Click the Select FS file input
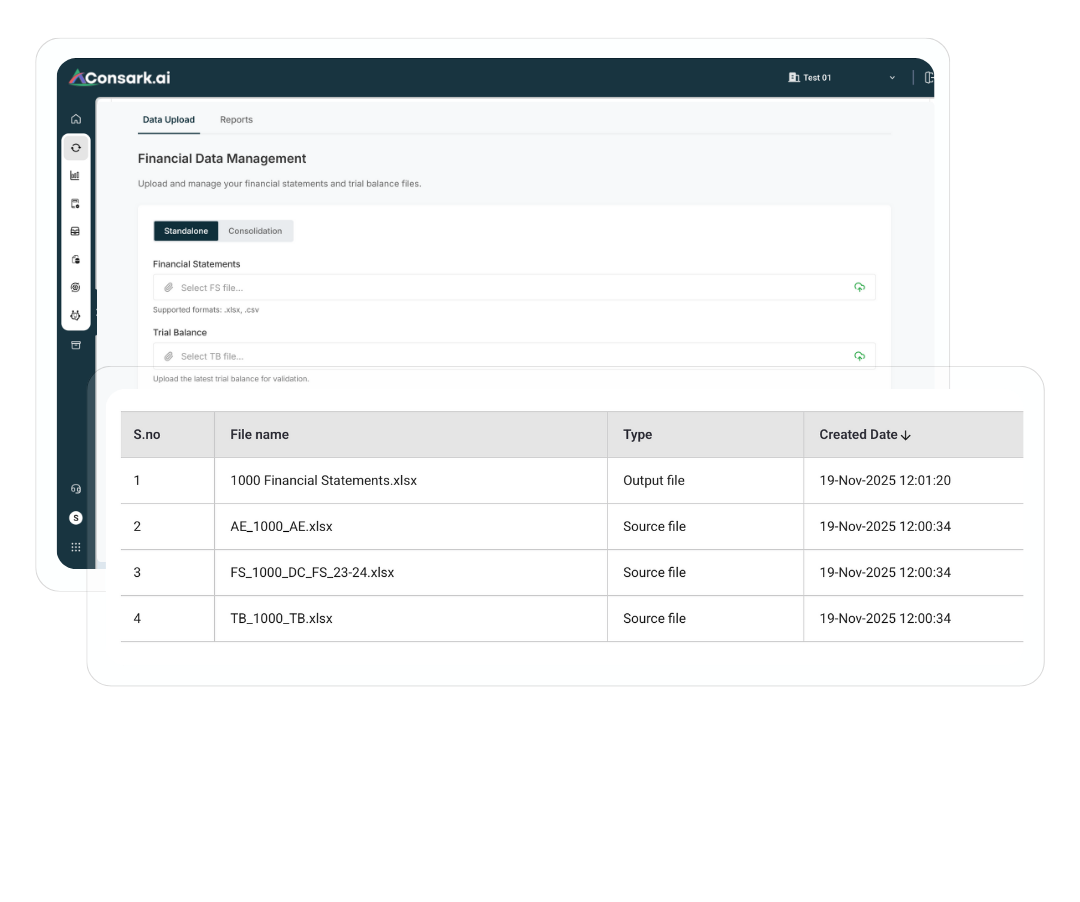The height and width of the screenshot is (902, 1080). pyautogui.click(x=500, y=288)
